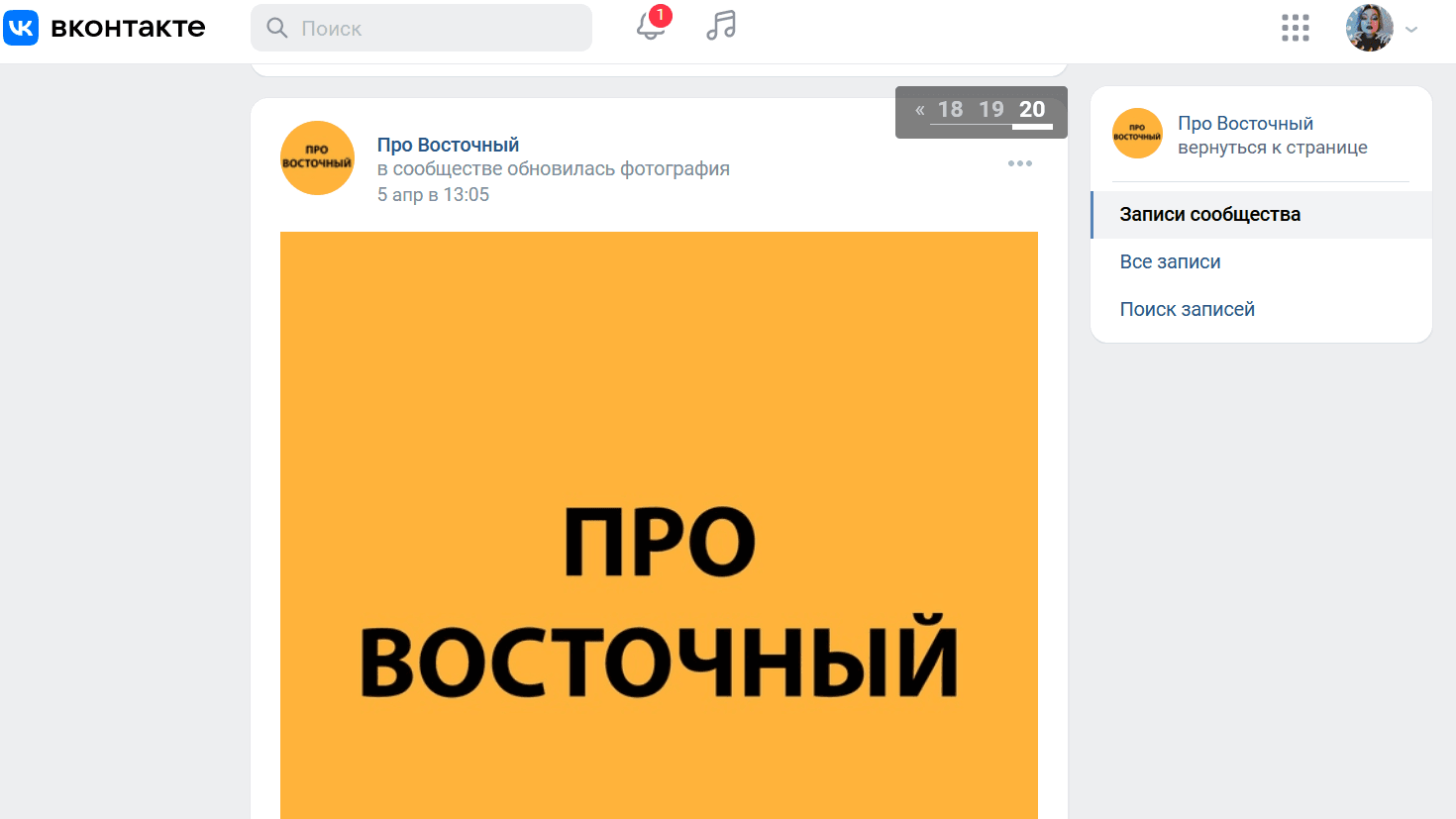Switch to Все записи tab
This screenshot has width=1456, height=819.
click(1261, 262)
